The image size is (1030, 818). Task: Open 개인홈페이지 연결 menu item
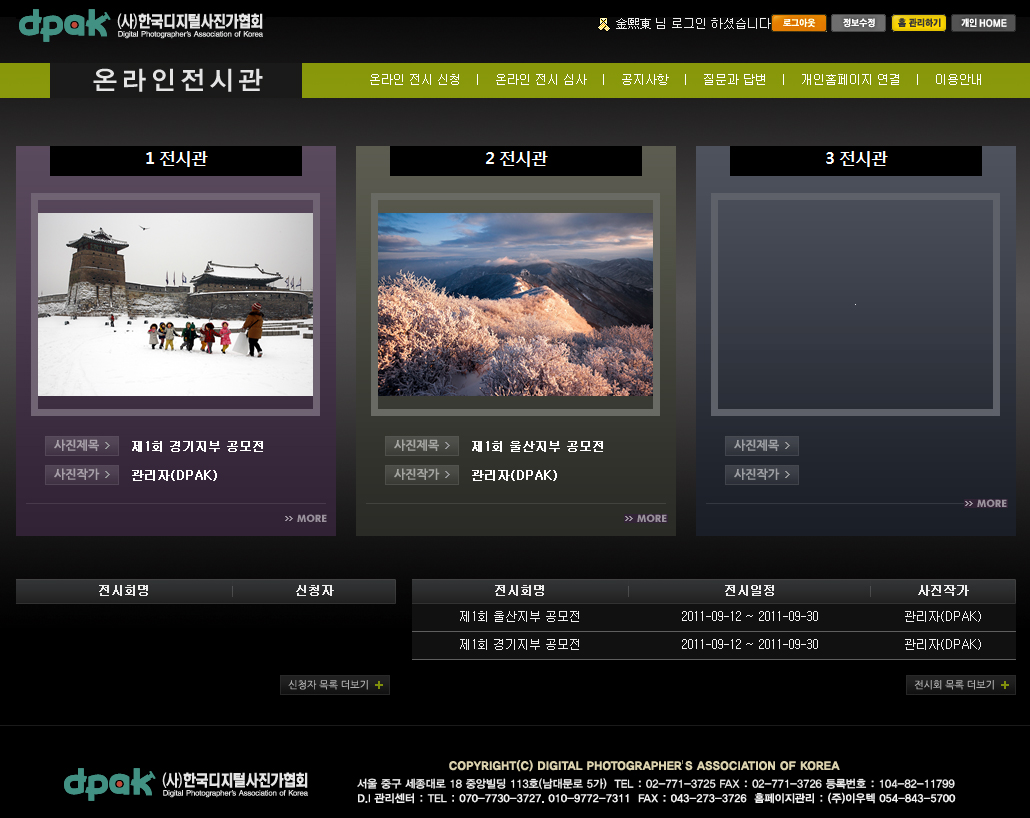[850, 80]
